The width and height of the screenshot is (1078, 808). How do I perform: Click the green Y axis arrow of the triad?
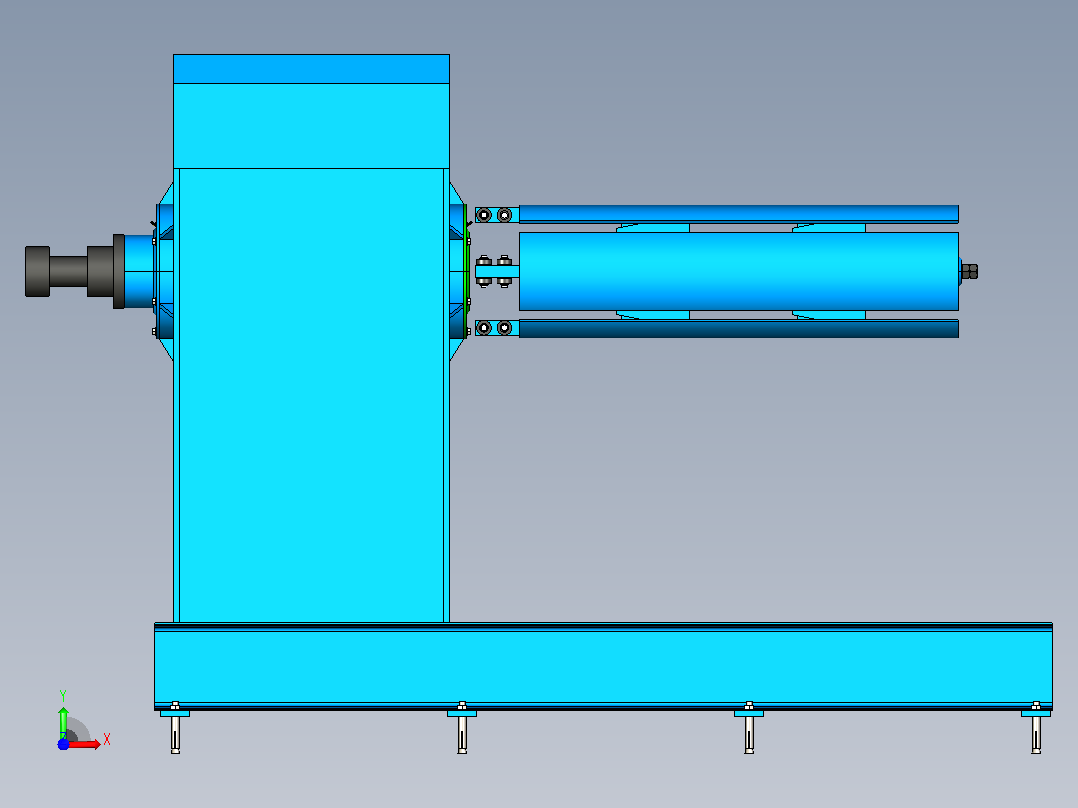pos(63,722)
